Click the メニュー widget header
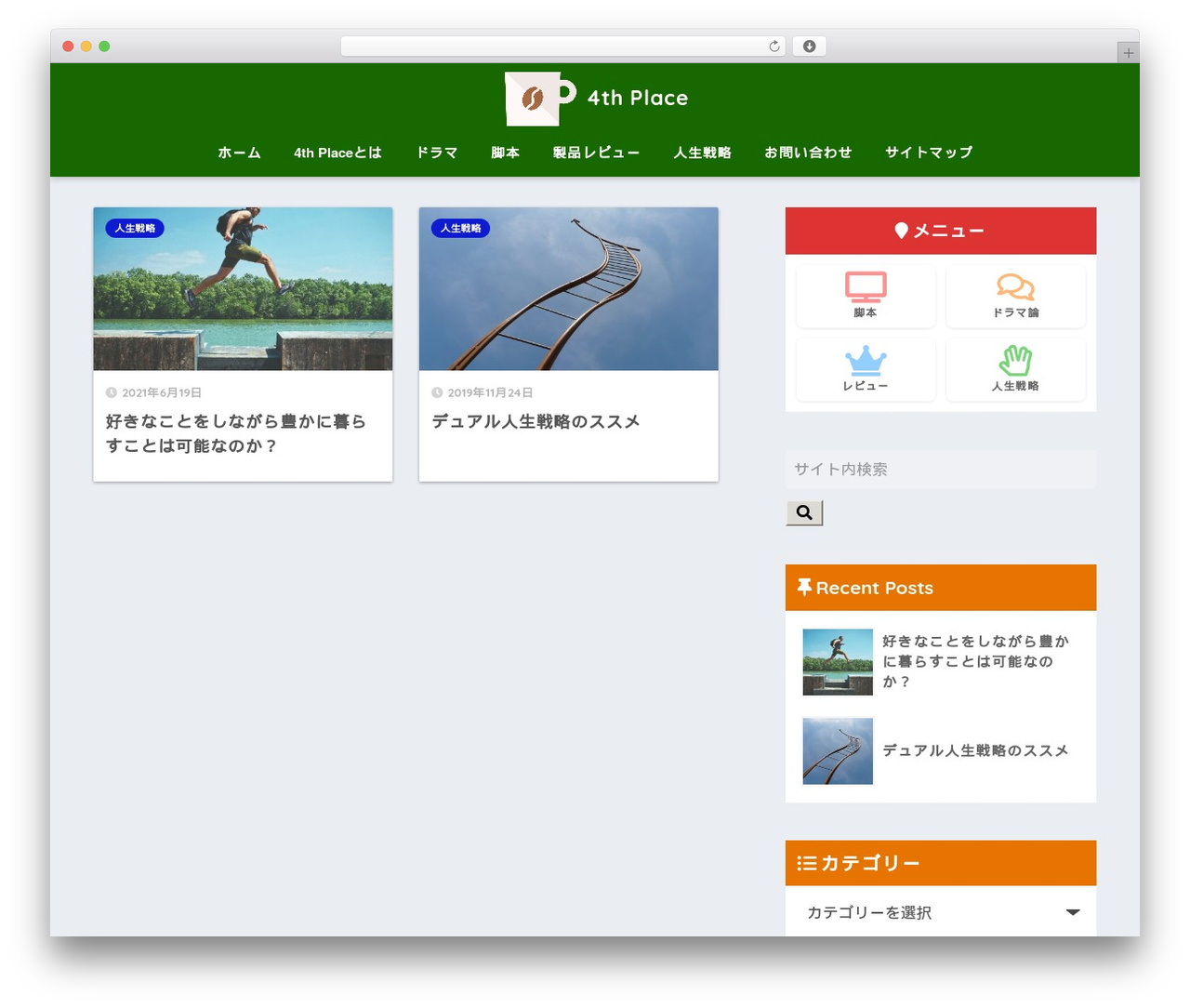This screenshot has width=1190, height=1008. tap(941, 231)
